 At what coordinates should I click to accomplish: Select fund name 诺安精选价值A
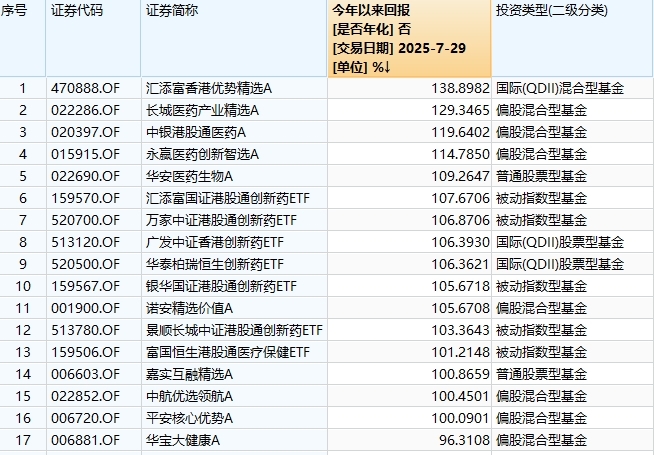click(x=189, y=309)
